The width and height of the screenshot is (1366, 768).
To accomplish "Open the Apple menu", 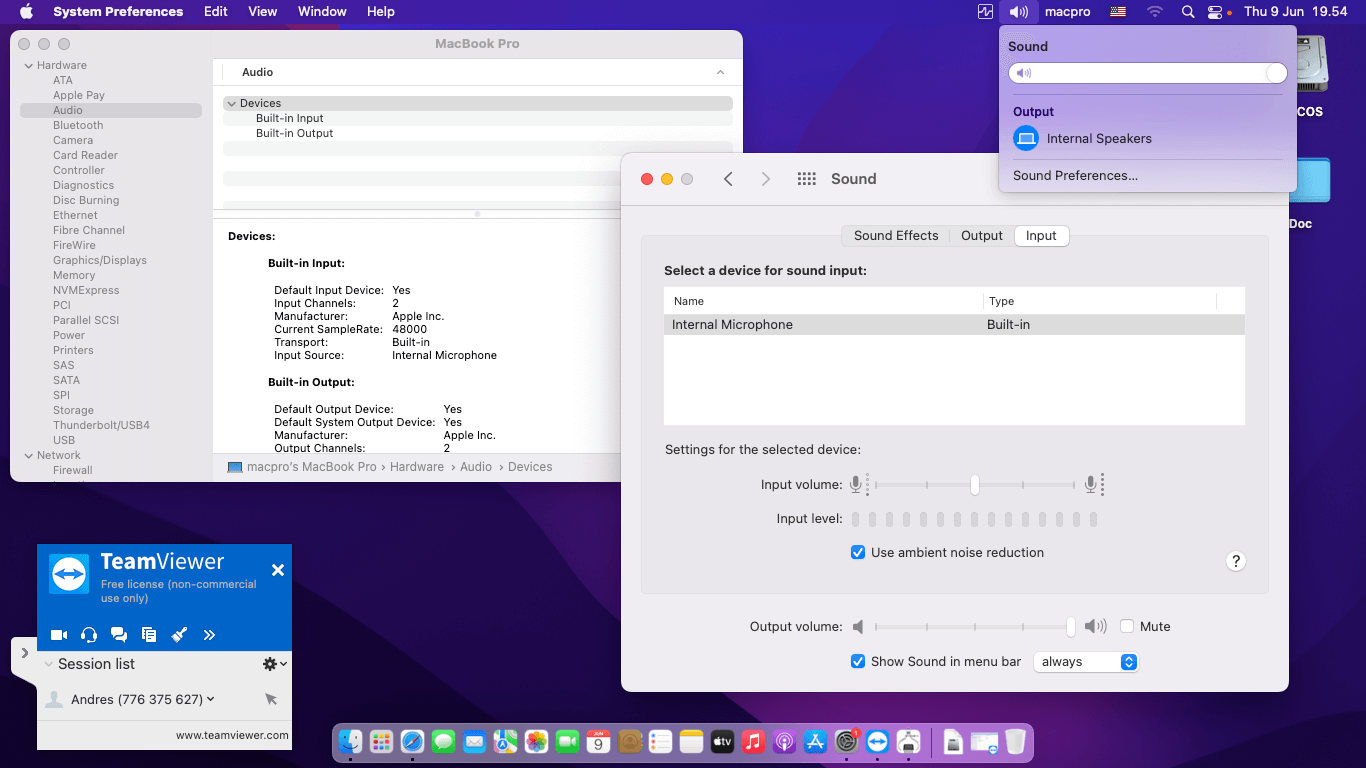I will (x=26, y=12).
